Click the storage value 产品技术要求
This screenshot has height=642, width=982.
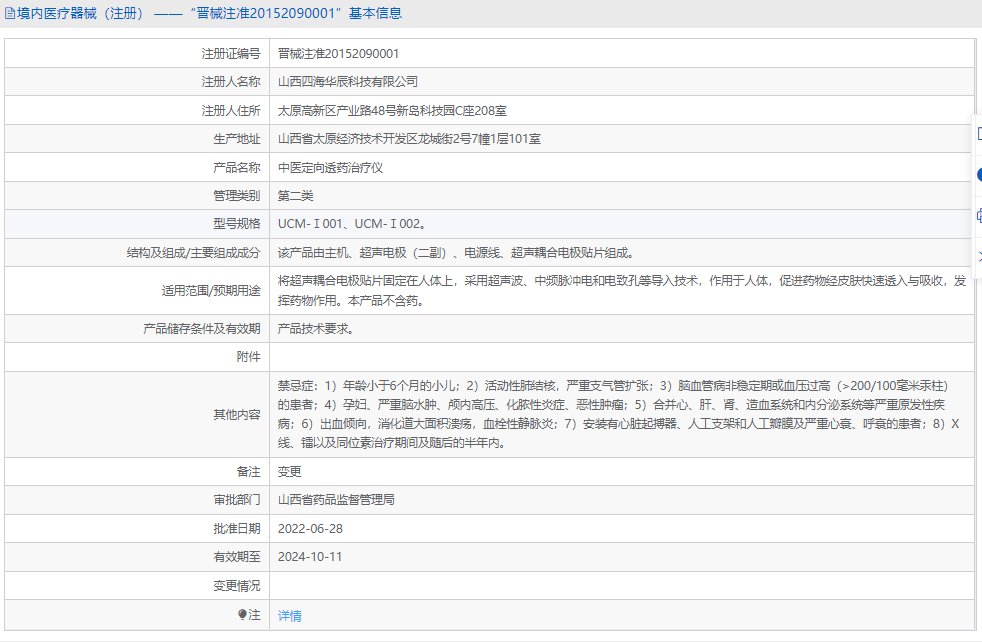click(316, 328)
